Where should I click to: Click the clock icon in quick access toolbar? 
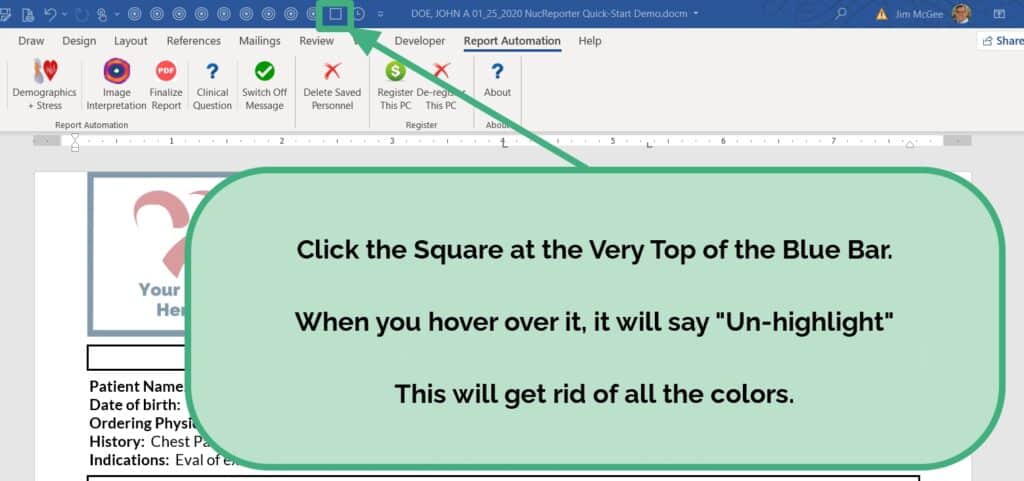click(x=358, y=14)
